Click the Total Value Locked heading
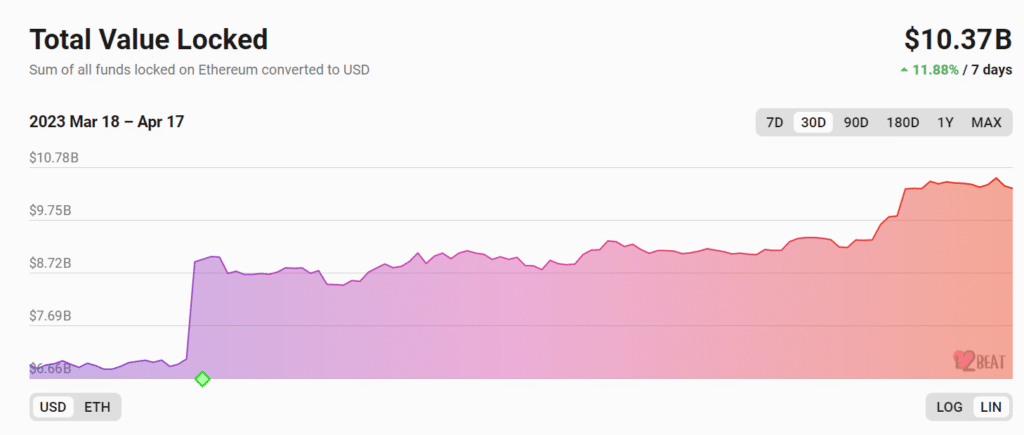This screenshot has width=1024, height=435. [149, 40]
